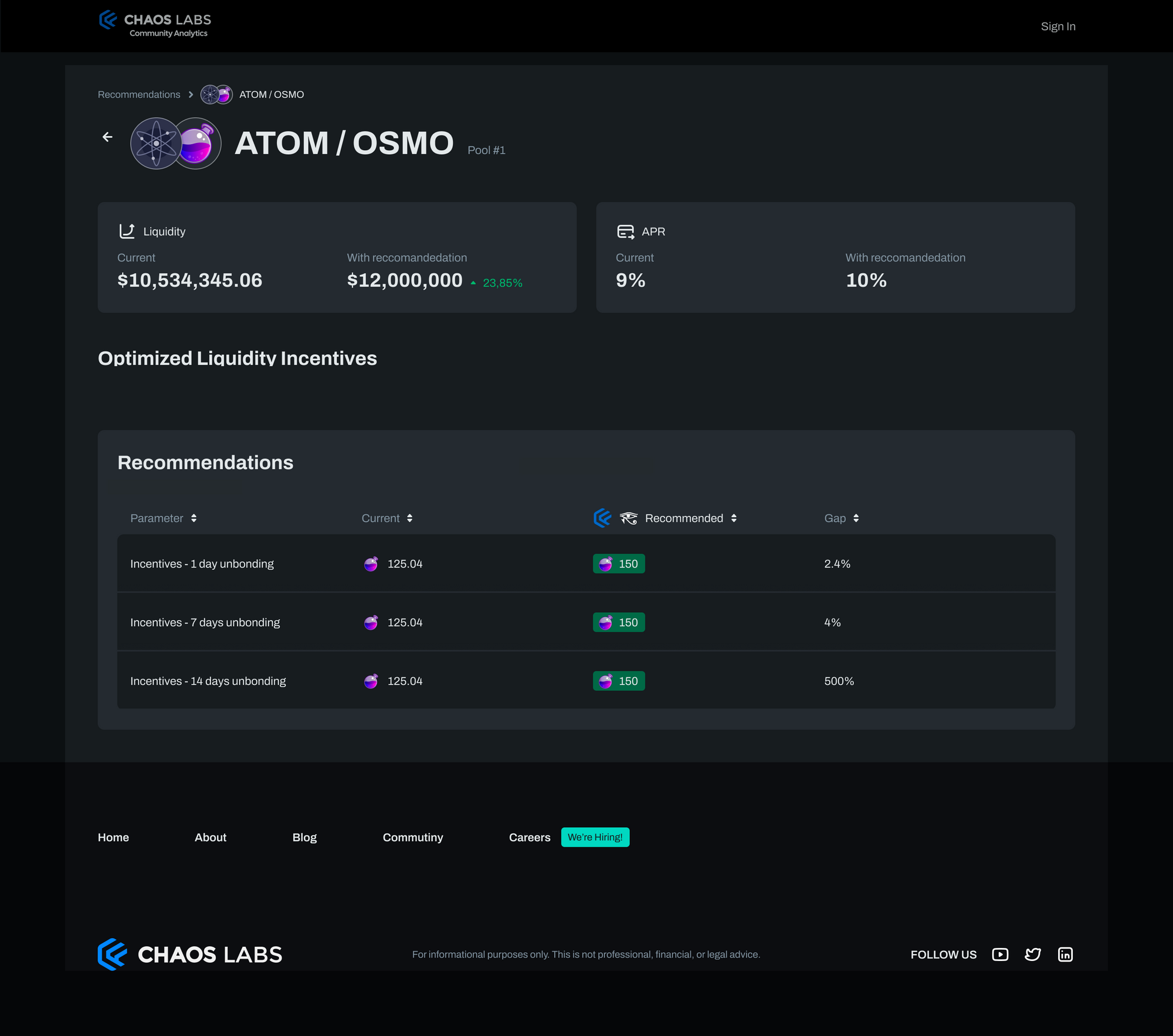The height and width of the screenshot is (1036, 1173).
Task: Click the APR card icon
Action: (x=625, y=232)
